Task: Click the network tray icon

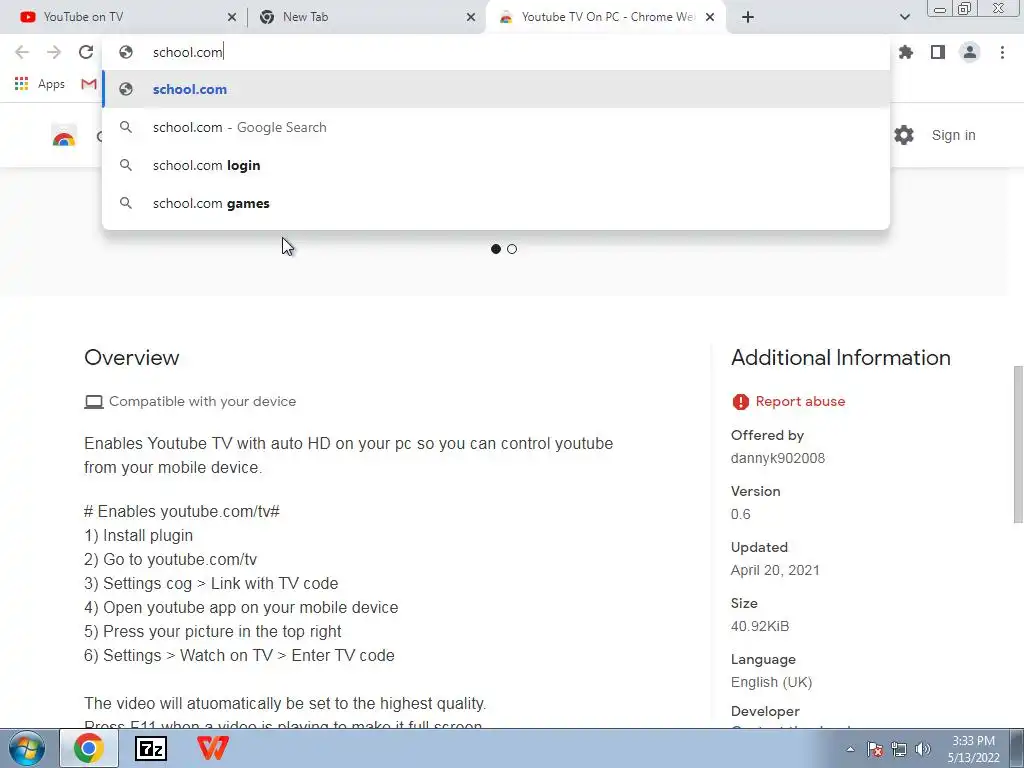Action: point(899,749)
